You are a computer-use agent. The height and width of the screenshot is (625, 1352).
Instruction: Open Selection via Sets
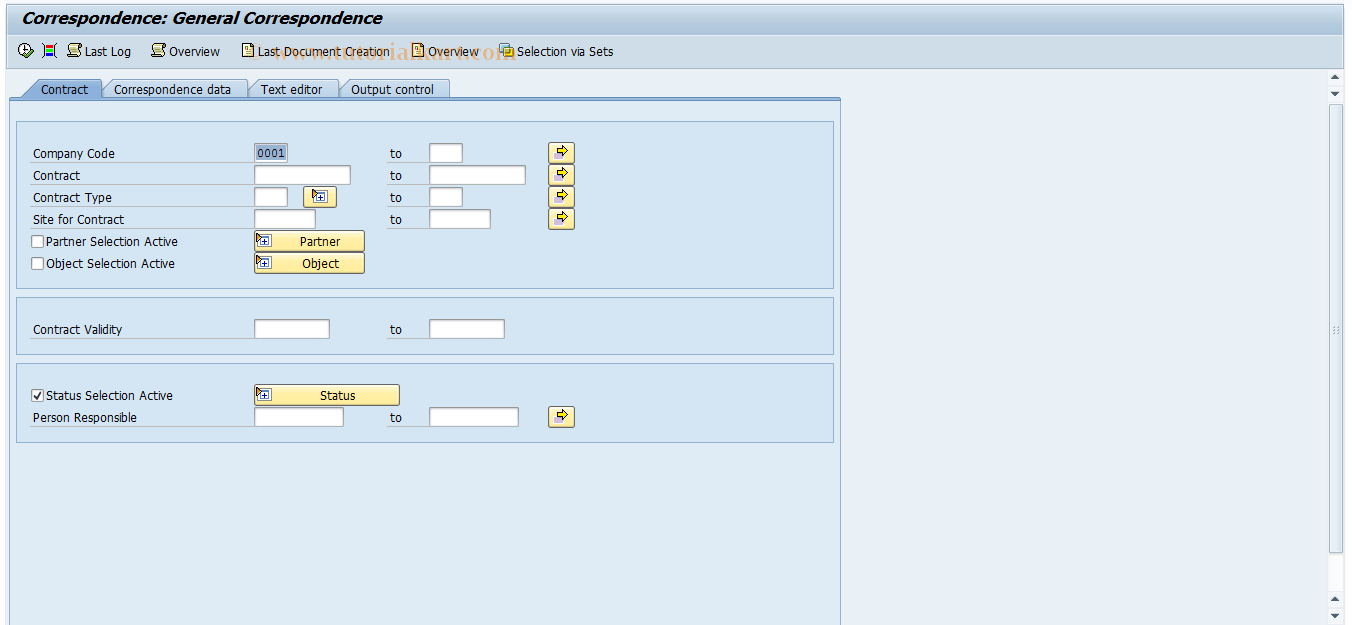[x=556, y=51]
